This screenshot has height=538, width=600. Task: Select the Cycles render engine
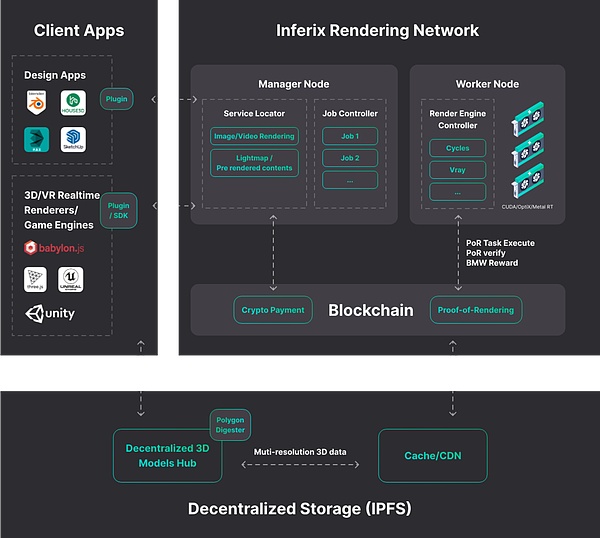457,148
